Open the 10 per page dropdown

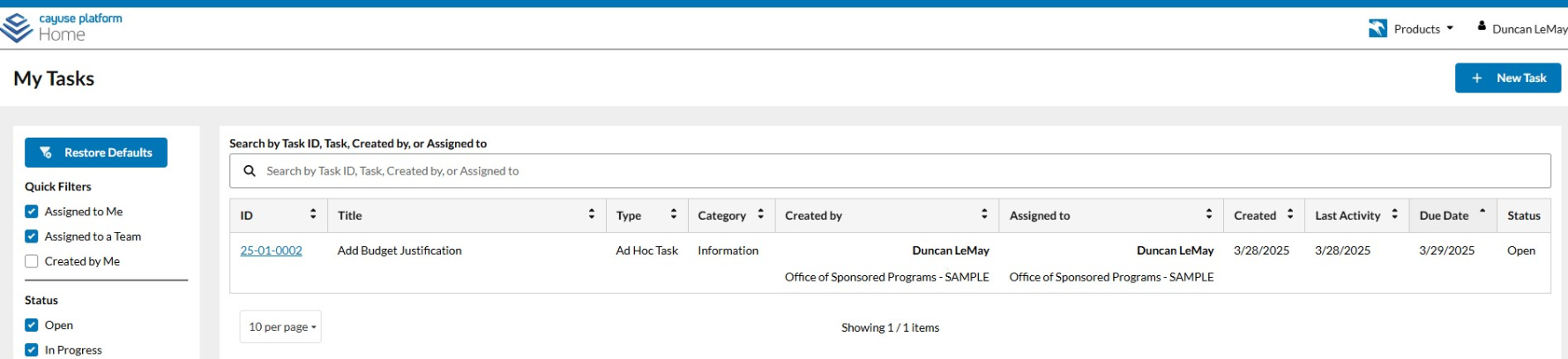click(280, 326)
